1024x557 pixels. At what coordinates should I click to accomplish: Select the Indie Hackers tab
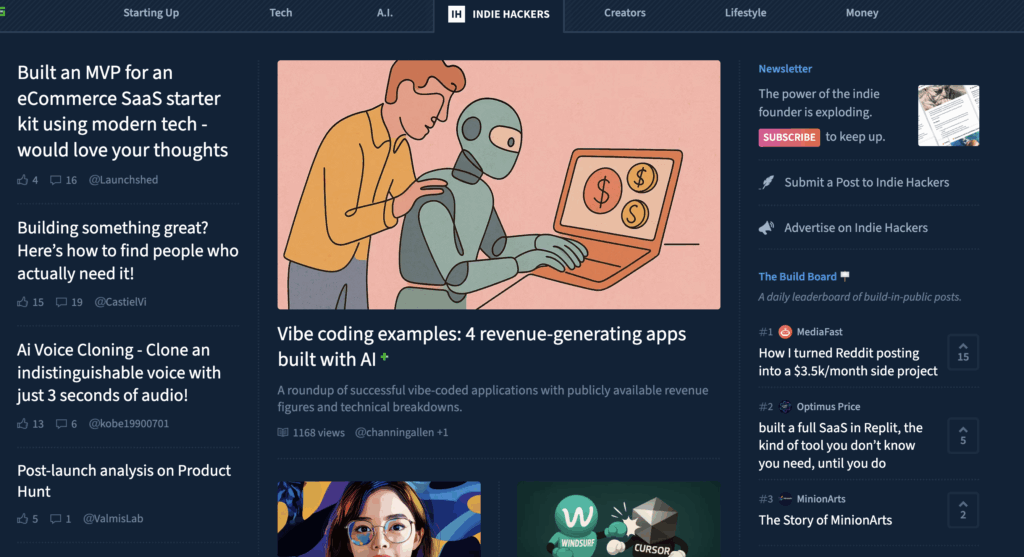(499, 14)
